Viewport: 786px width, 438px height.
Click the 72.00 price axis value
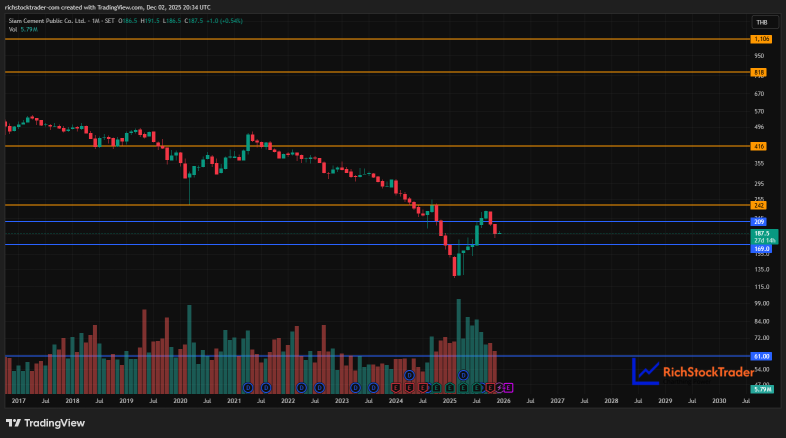[761, 338]
